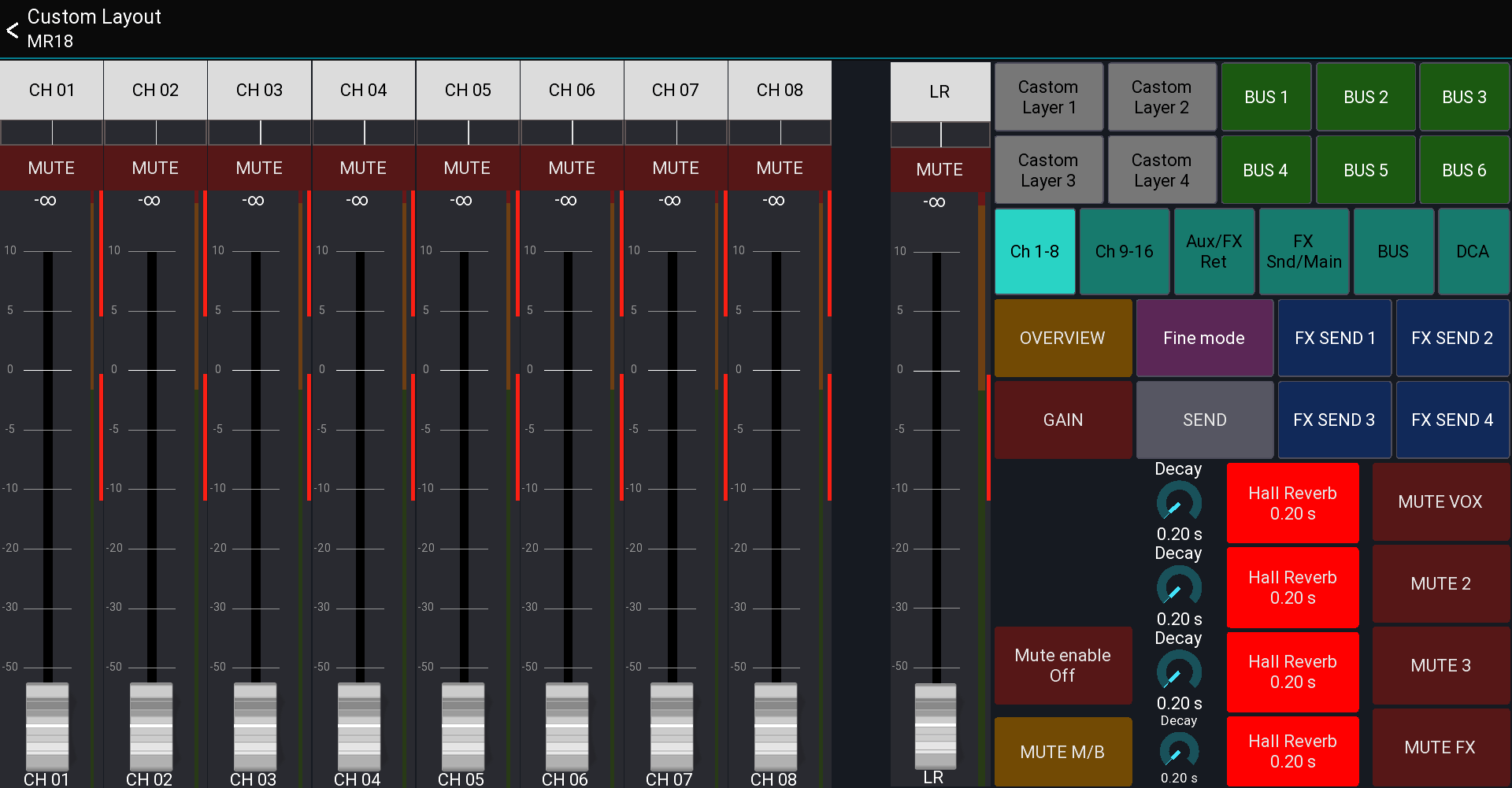Select BUS 3
Viewport: 1512px width, 788px height.
coord(1463,96)
